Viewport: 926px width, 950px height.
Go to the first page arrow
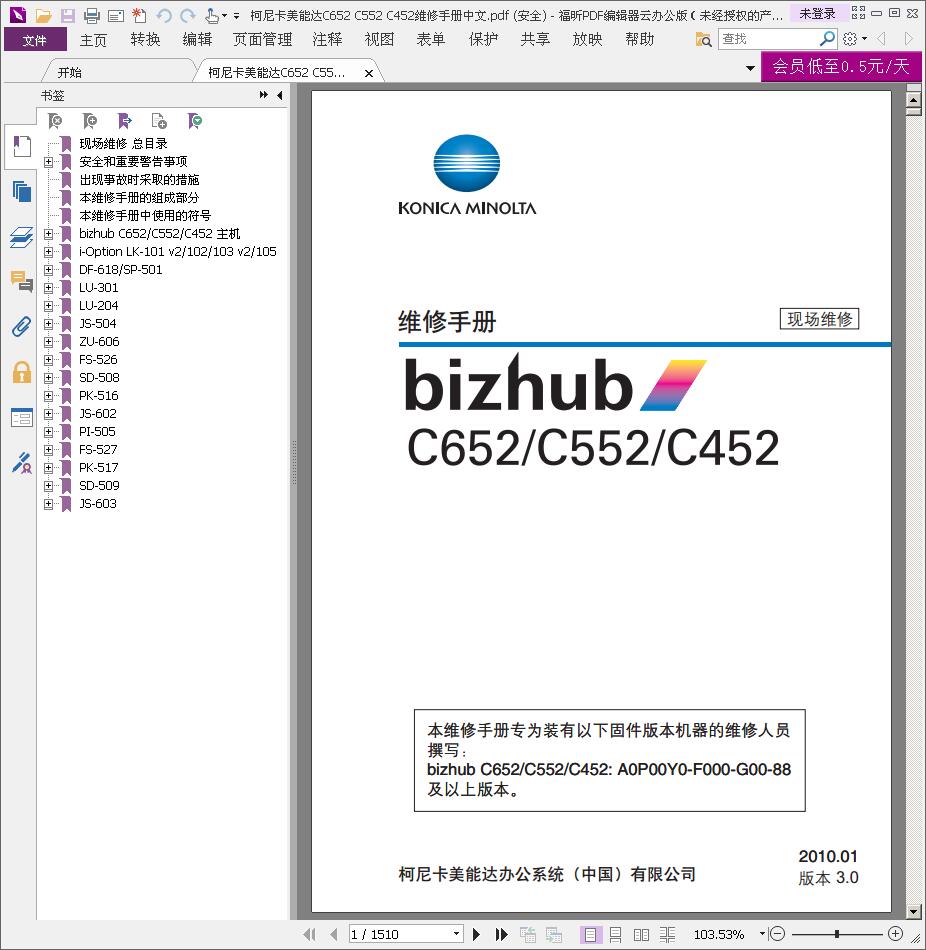pos(309,934)
